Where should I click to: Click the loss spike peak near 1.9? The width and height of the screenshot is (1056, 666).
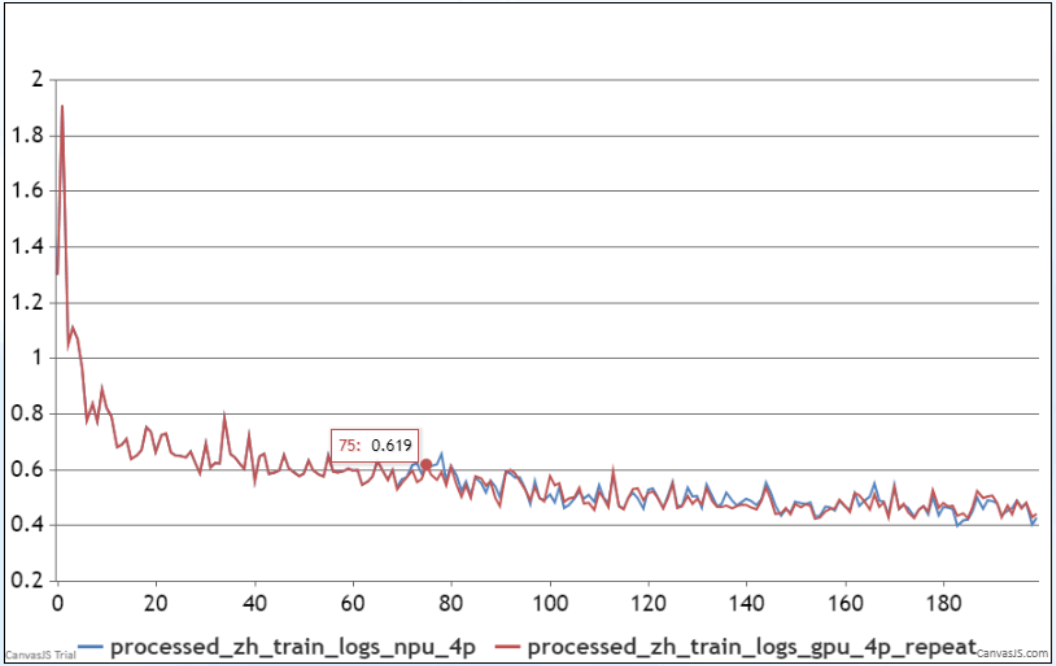[62, 106]
